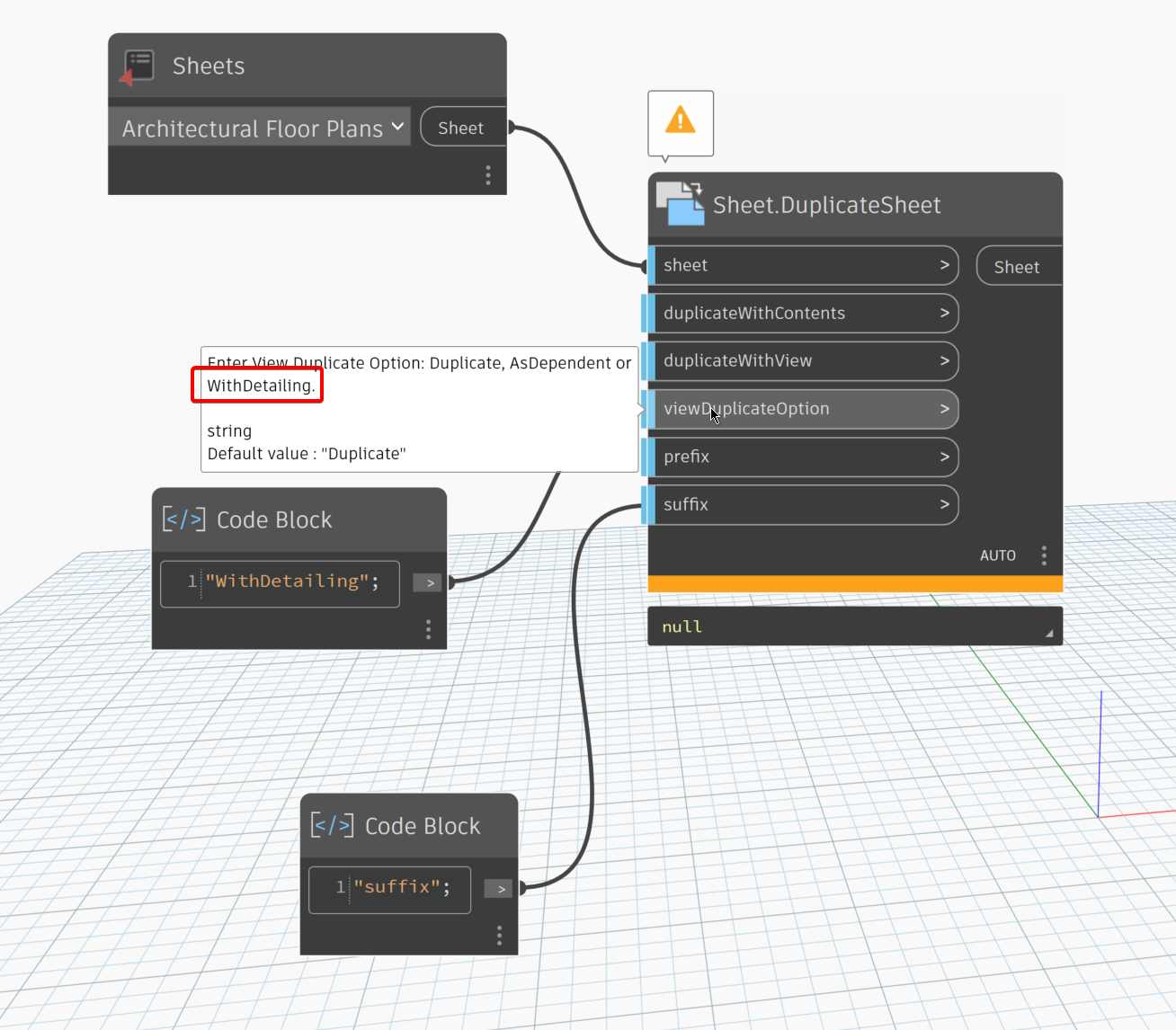Expand the chevron on suffix input
This screenshot has height=1030, width=1176.
tap(944, 504)
